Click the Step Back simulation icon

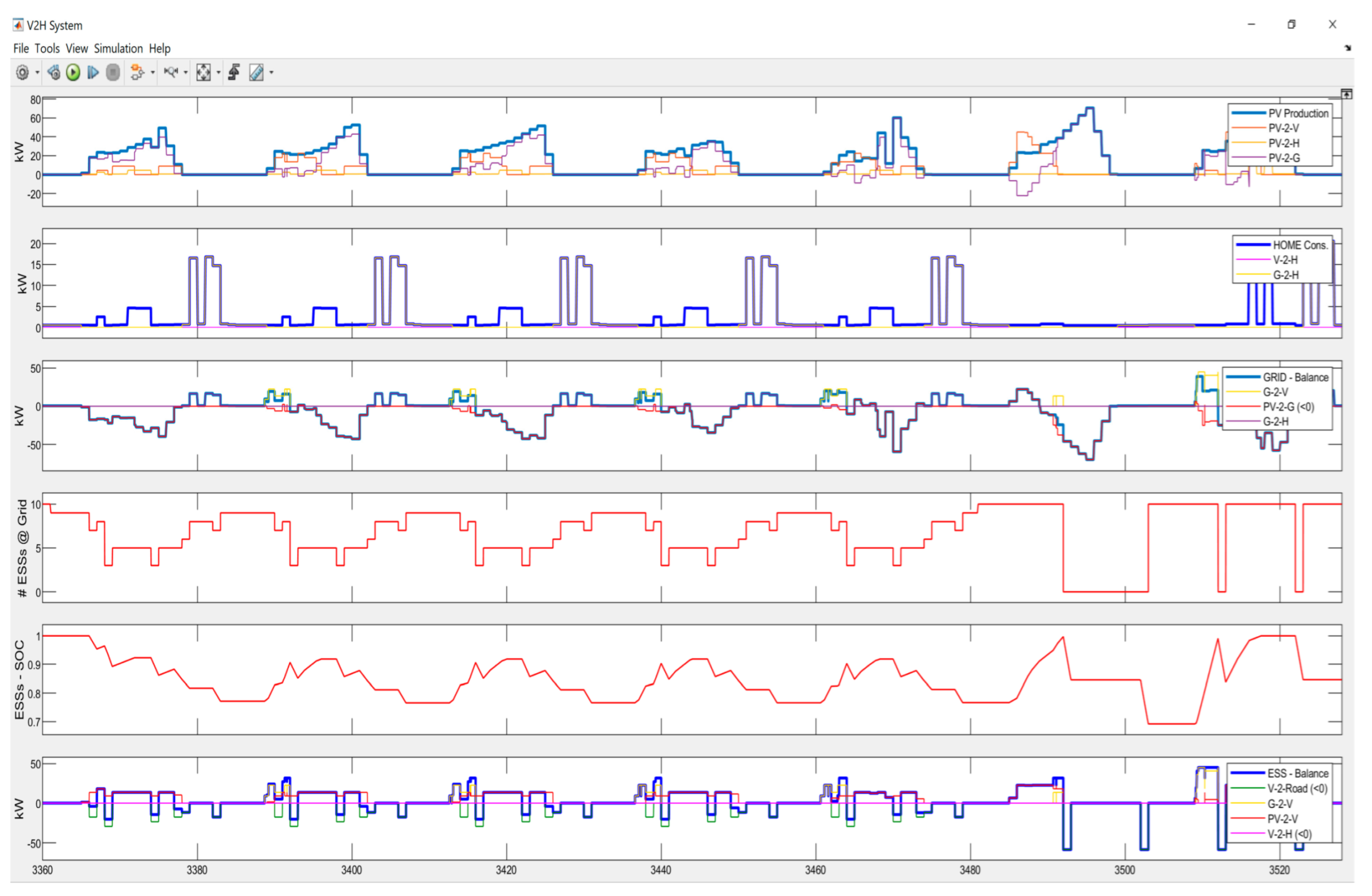coord(54,73)
